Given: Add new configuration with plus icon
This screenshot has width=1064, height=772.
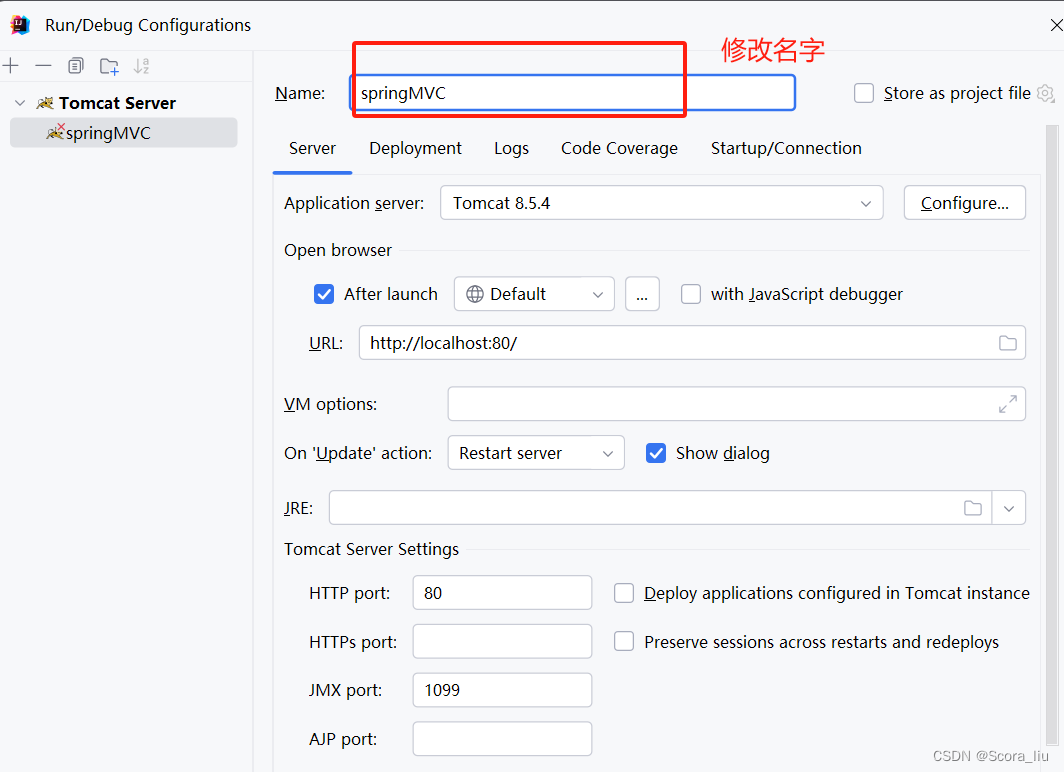Looking at the screenshot, I should 11,66.
